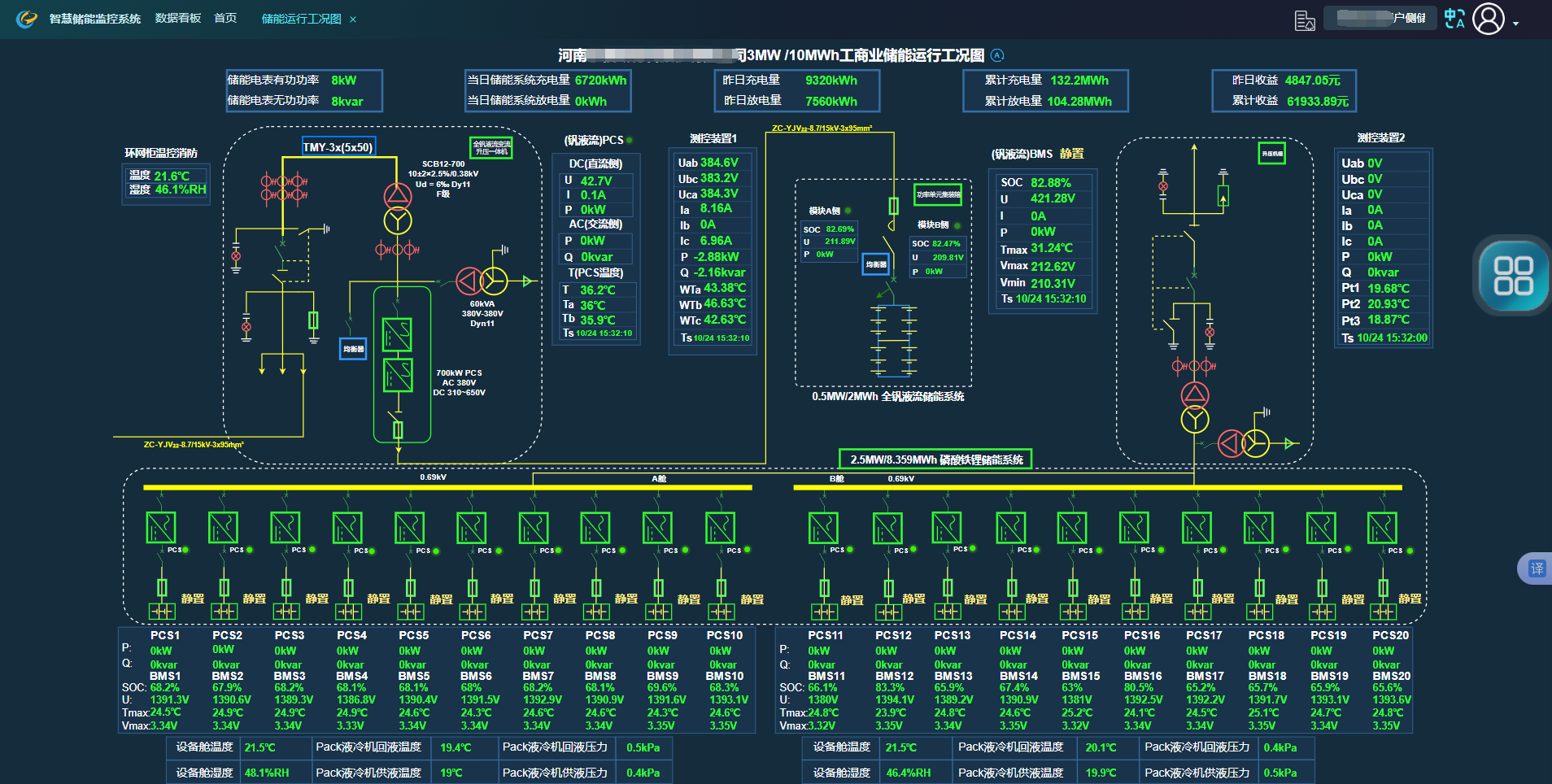Click the 2.5MW/8.359MWh 磷酸铁锂储能系统 label button
This screenshot has height=784, width=1552.
click(x=935, y=460)
